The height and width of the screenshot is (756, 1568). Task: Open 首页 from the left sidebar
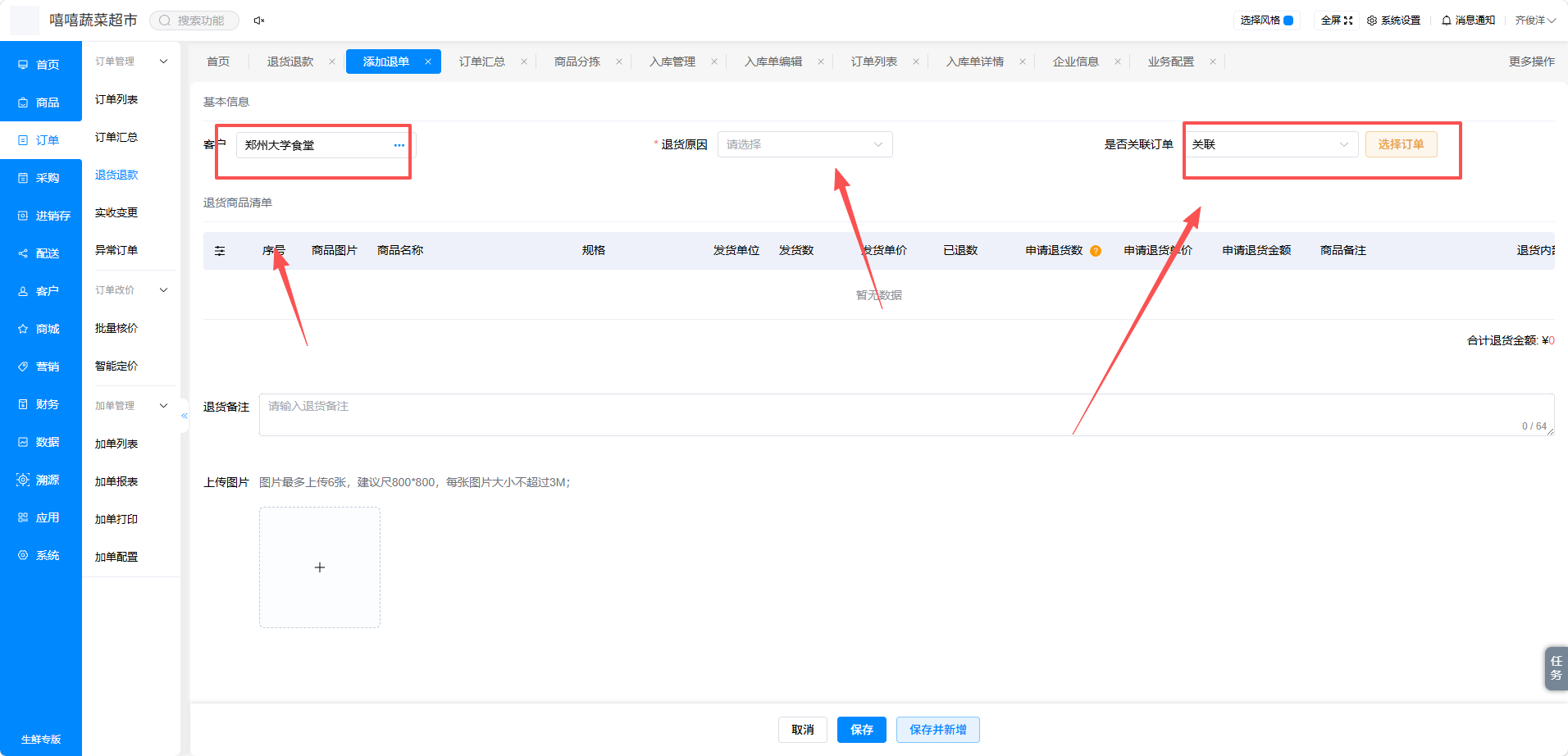[40, 65]
